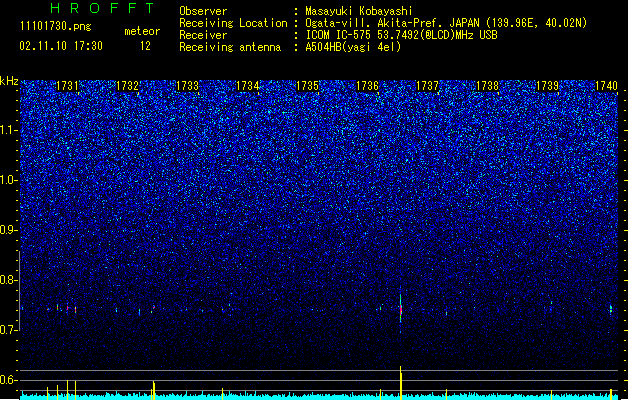Click time marker 1740
The image size is (629, 400).
[607, 86]
